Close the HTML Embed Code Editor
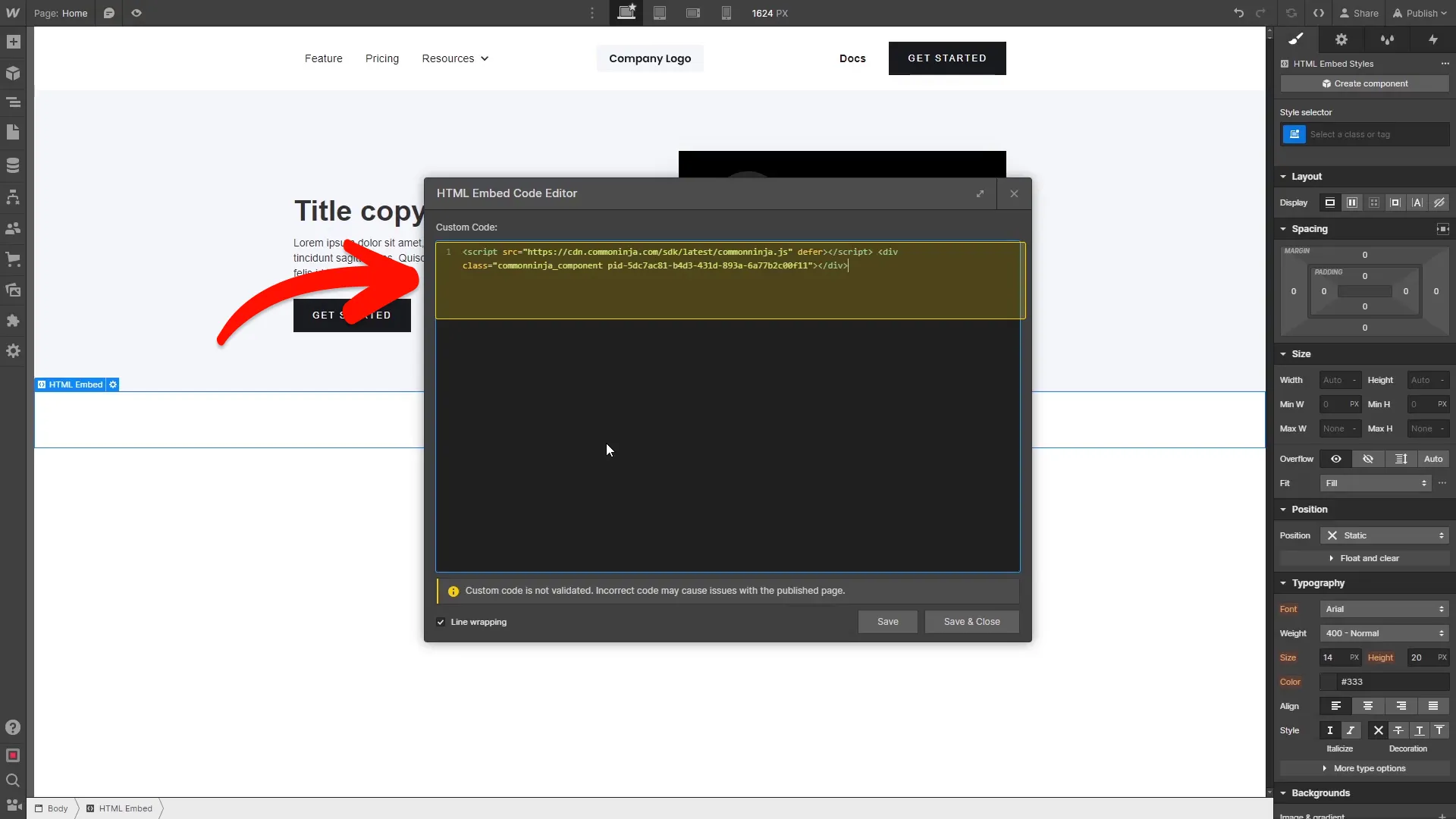 click(1014, 193)
